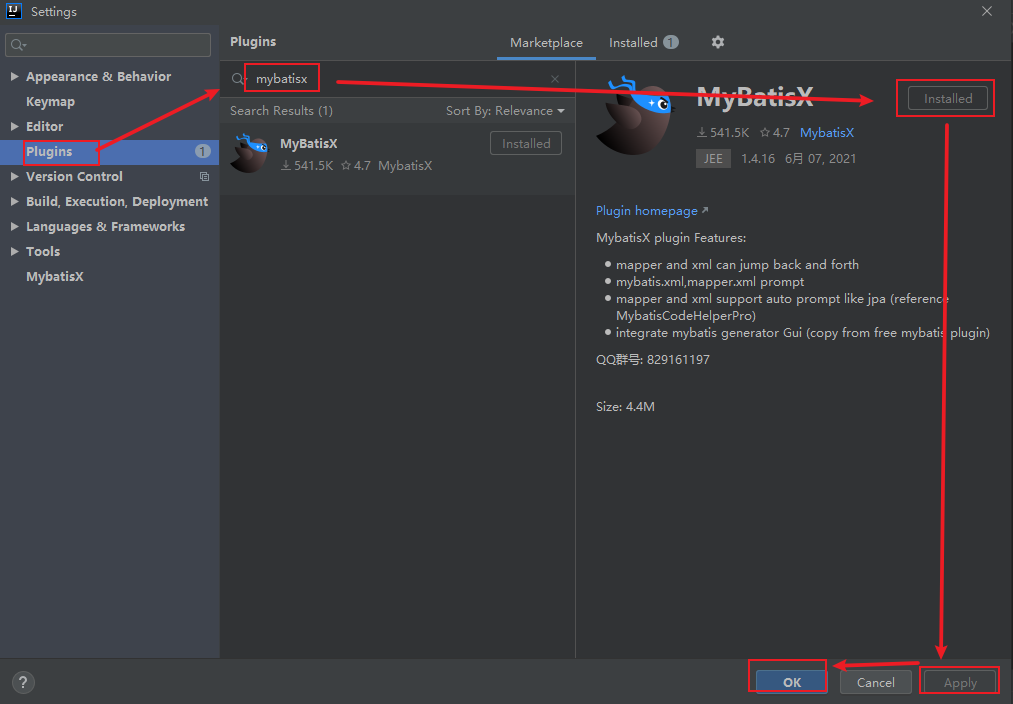Click Installed button in MyBatisX result row
The width and height of the screenshot is (1013, 704).
click(526, 143)
